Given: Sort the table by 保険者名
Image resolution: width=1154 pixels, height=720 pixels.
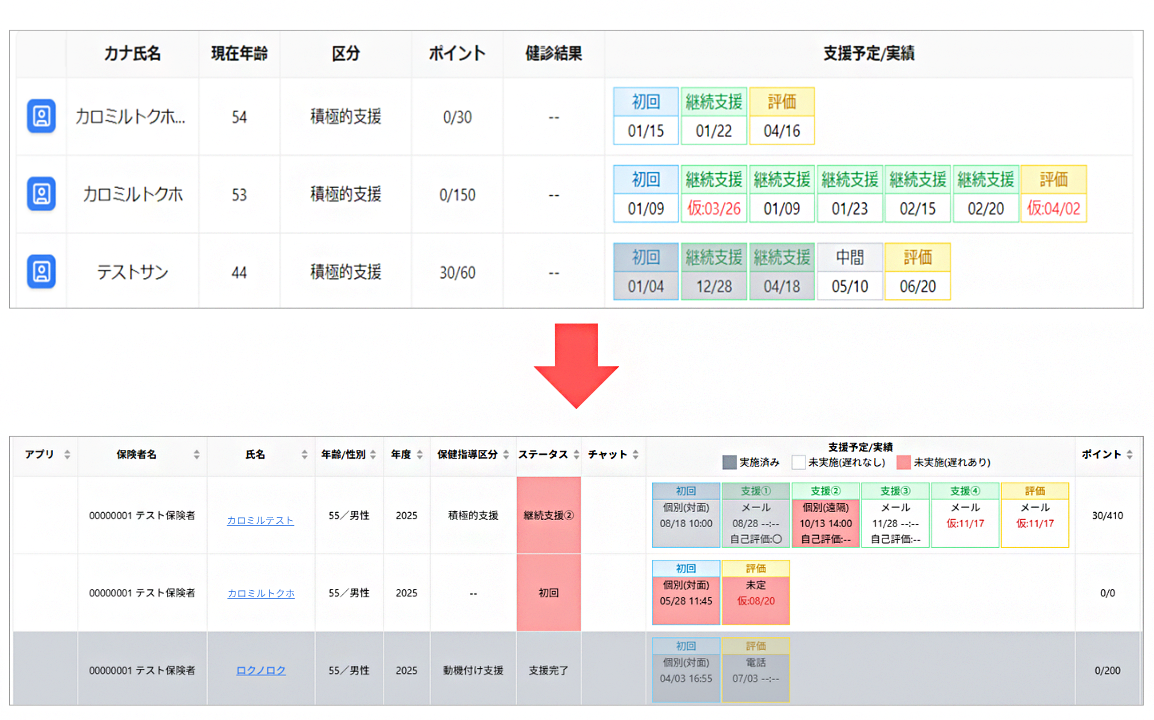Looking at the screenshot, I should click(x=196, y=455).
